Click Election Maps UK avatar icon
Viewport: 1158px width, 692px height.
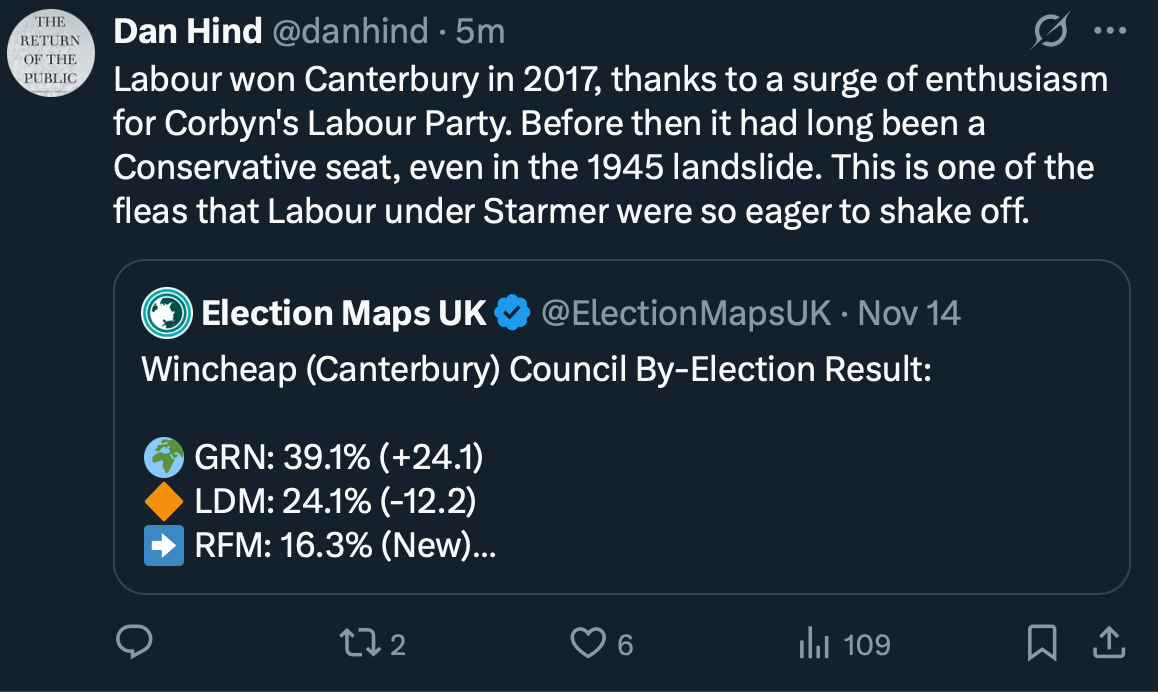click(166, 314)
